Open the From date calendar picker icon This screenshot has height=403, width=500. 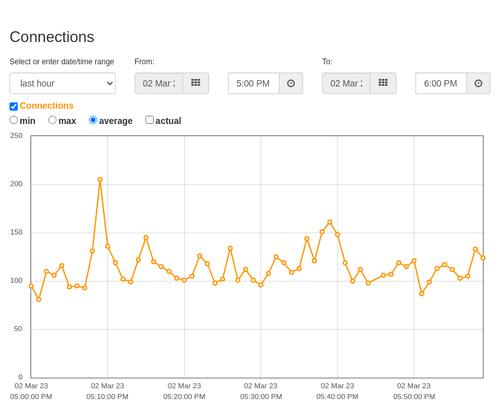point(196,83)
